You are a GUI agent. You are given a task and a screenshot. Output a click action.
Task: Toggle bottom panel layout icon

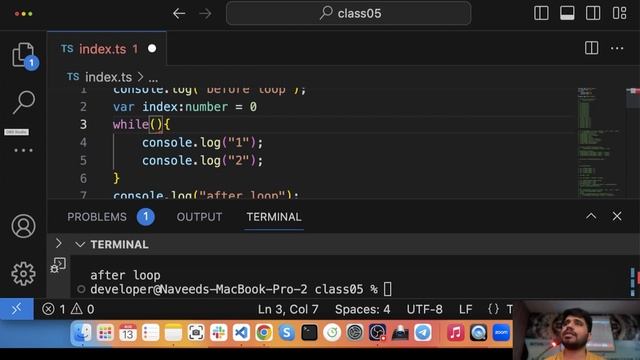point(567,13)
